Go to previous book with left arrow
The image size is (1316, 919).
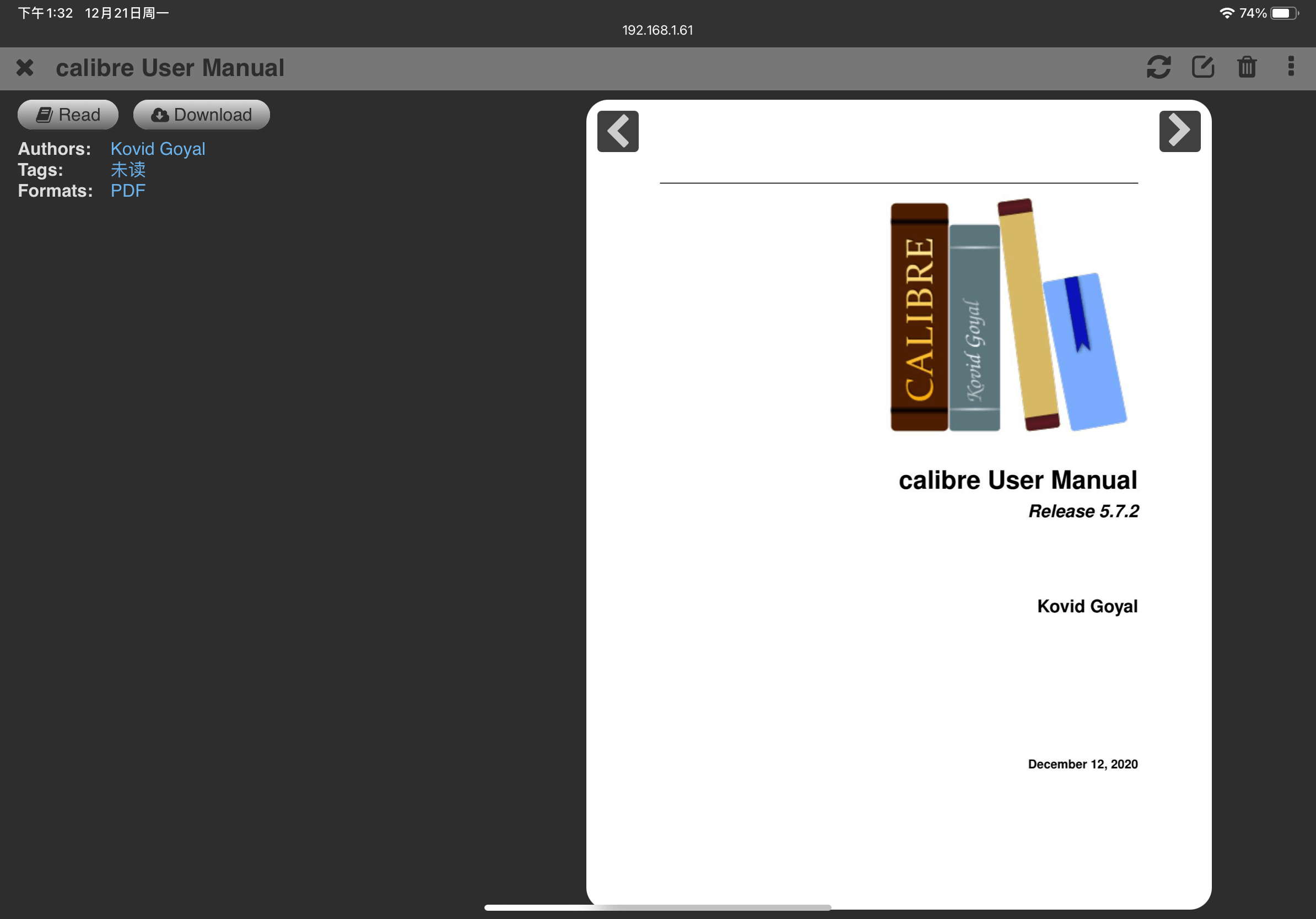(618, 131)
